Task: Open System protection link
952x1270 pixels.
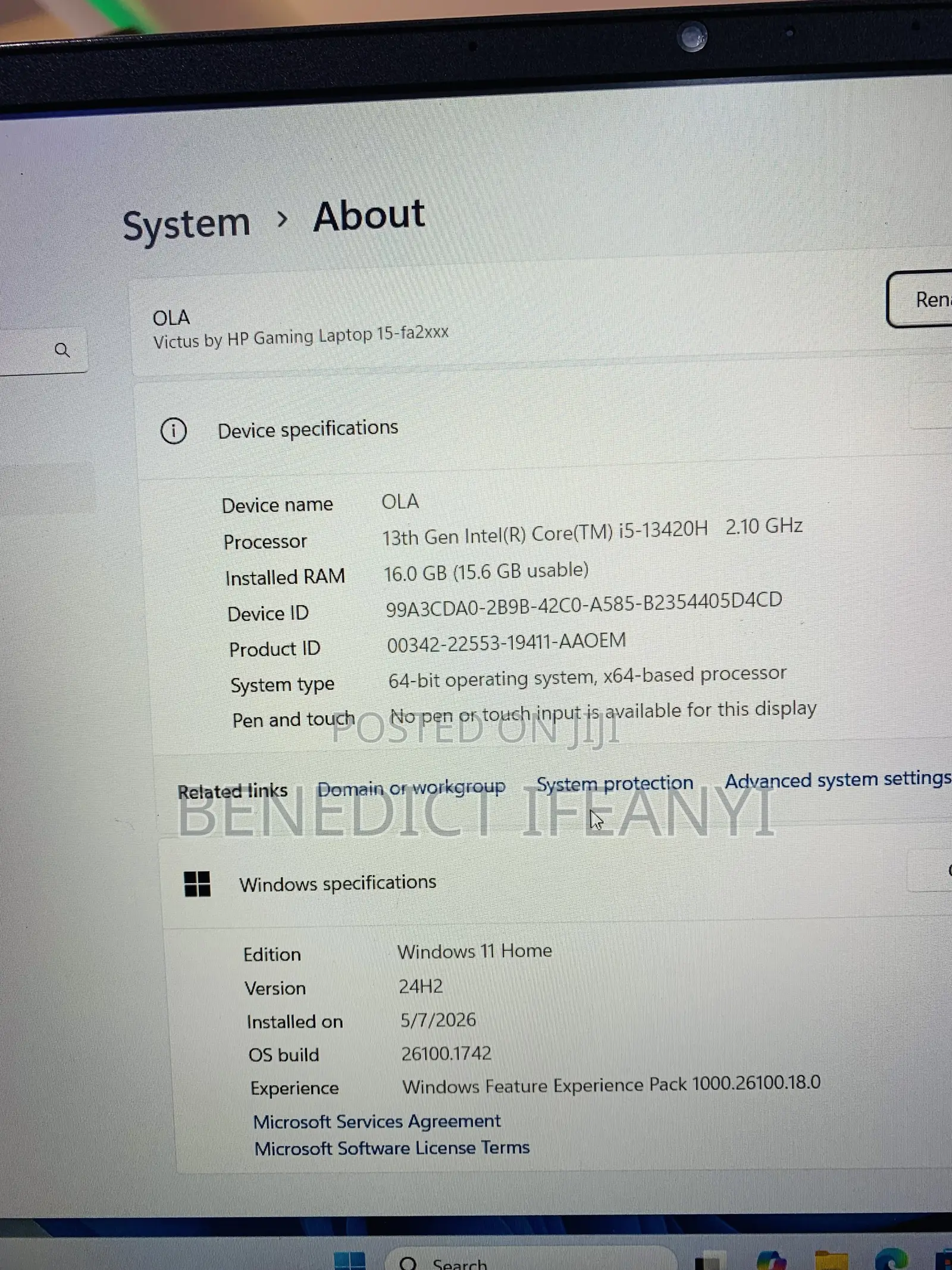Action: pos(615,783)
